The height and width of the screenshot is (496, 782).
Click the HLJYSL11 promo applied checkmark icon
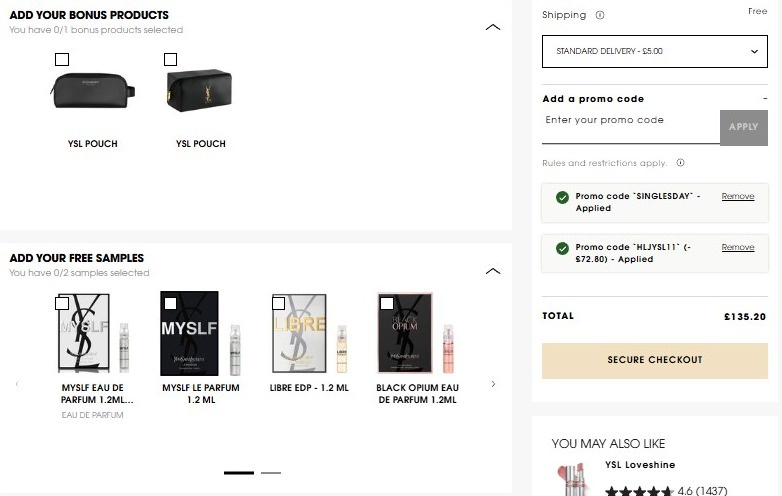click(x=562, y=248)
